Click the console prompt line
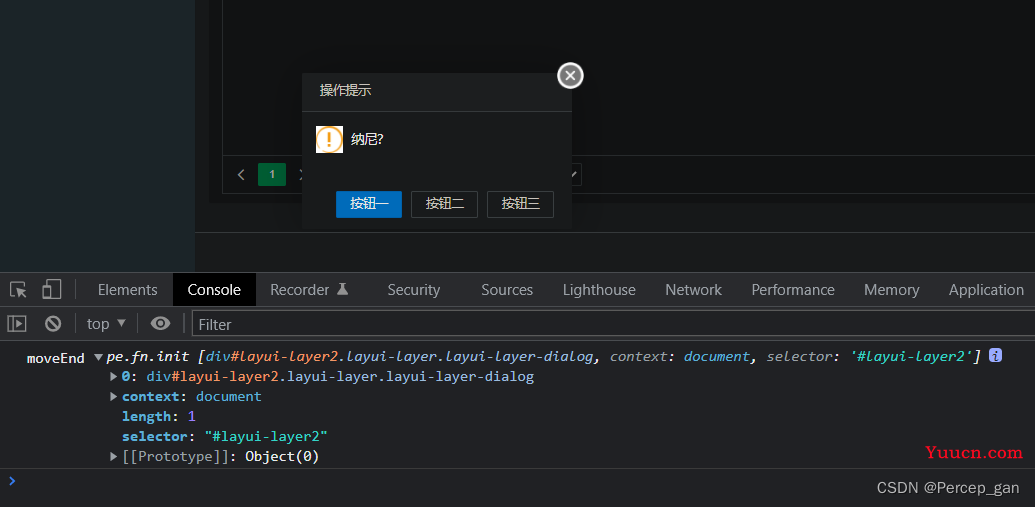The width and height of the screenshot is (1035, 507). tap(518, 481)
